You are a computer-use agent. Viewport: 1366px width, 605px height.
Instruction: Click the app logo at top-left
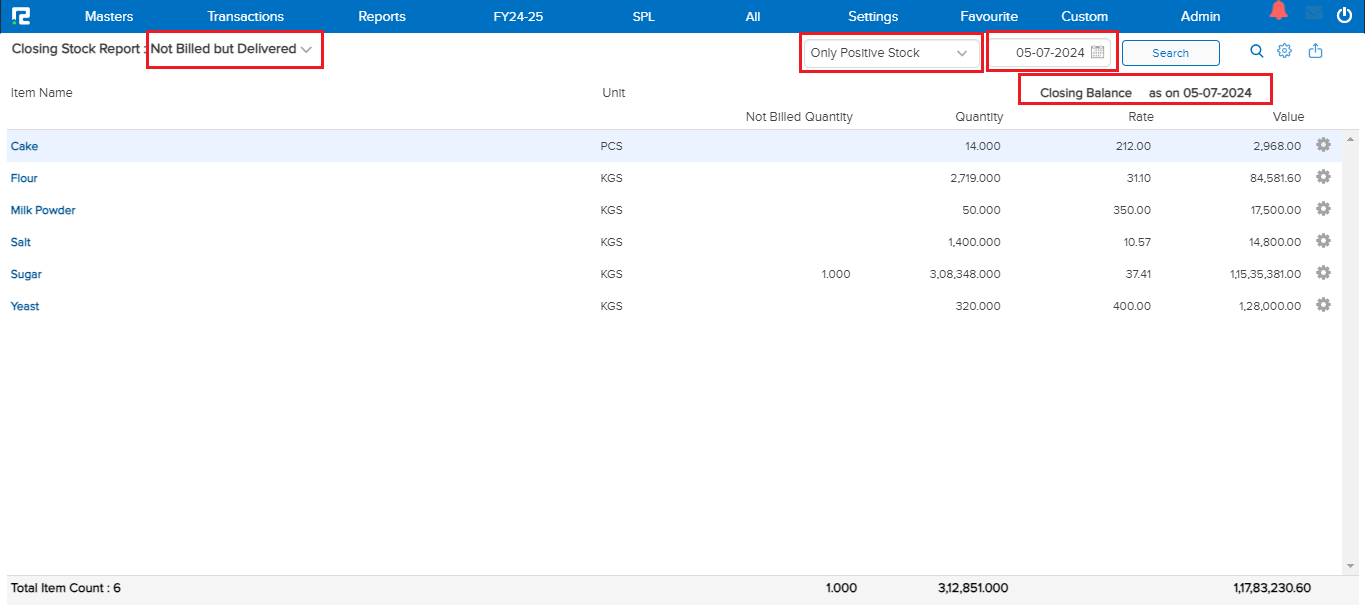point(20,16)
